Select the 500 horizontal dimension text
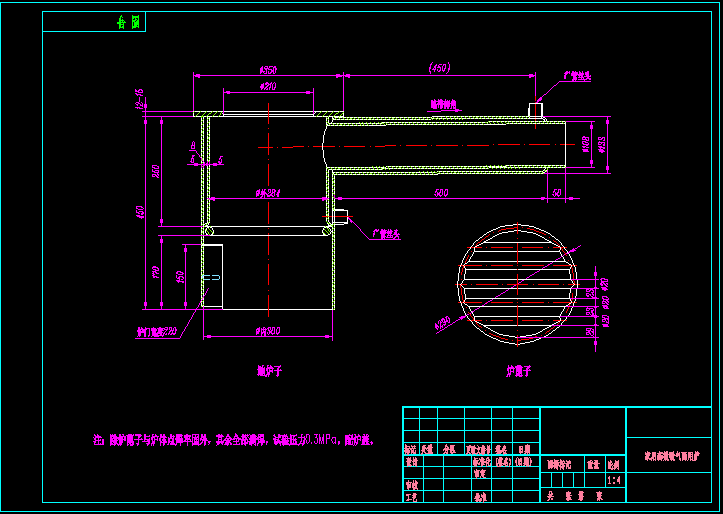Screen dimensions: 723x514 [439, 192]
